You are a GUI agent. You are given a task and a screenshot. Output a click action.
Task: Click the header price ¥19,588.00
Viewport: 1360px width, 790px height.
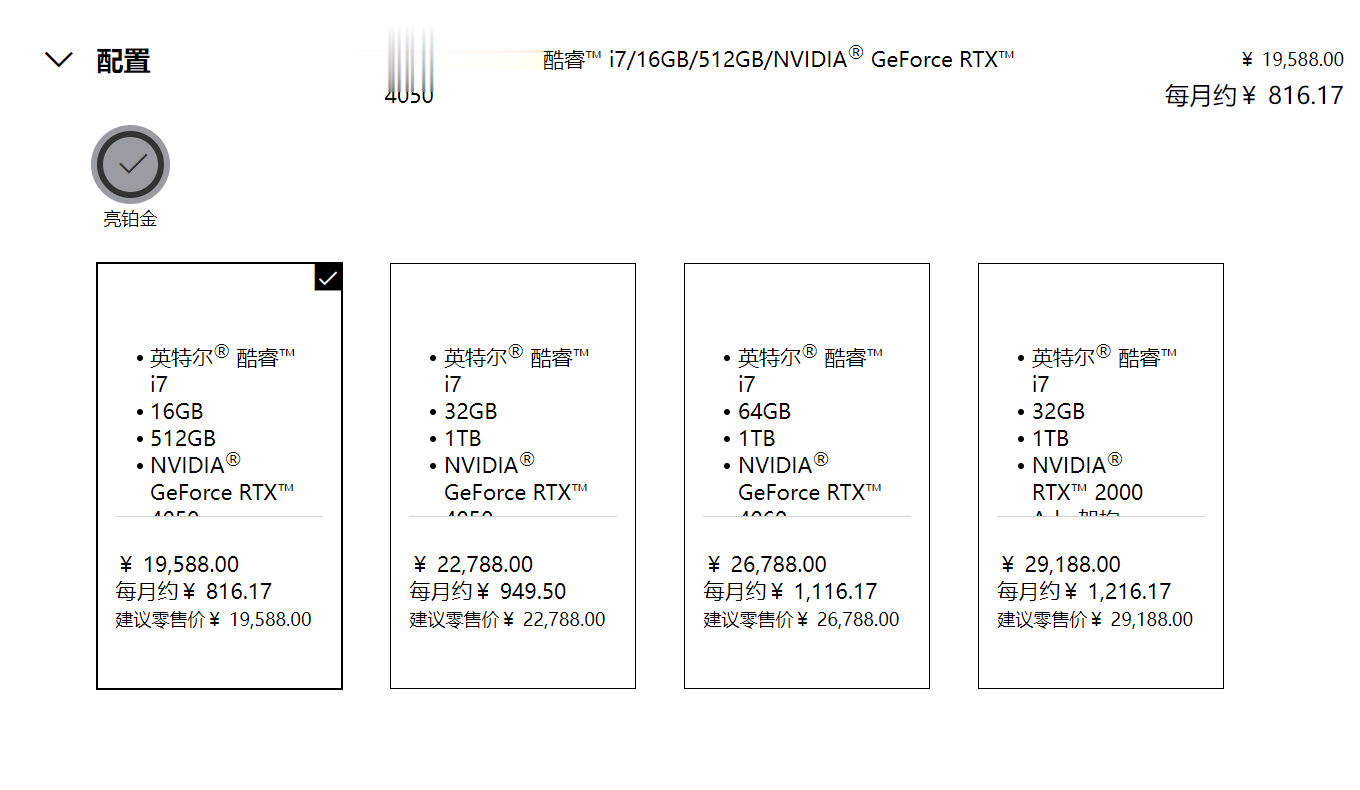1292,60
